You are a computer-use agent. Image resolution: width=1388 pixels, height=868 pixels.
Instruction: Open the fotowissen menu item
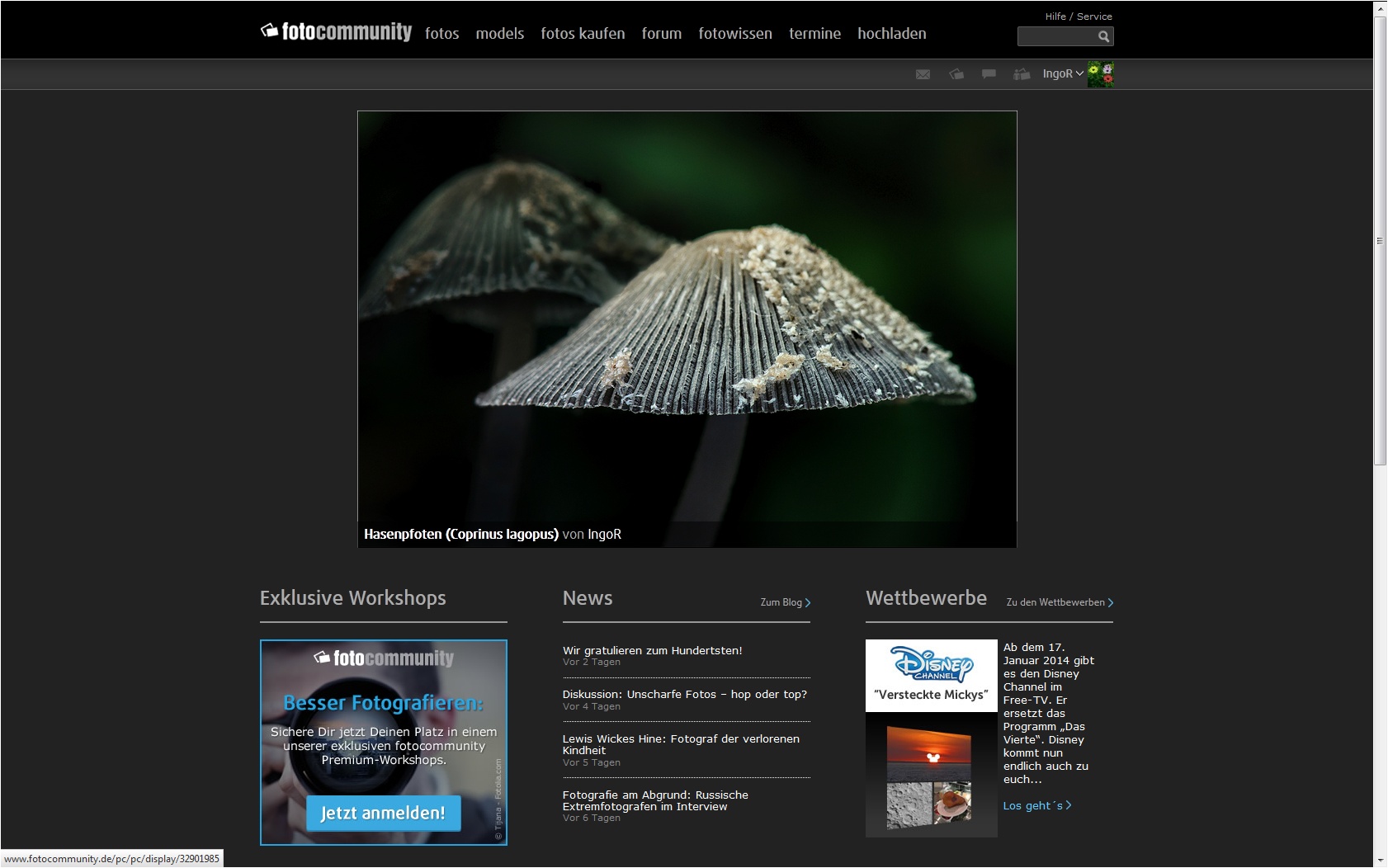735,34
